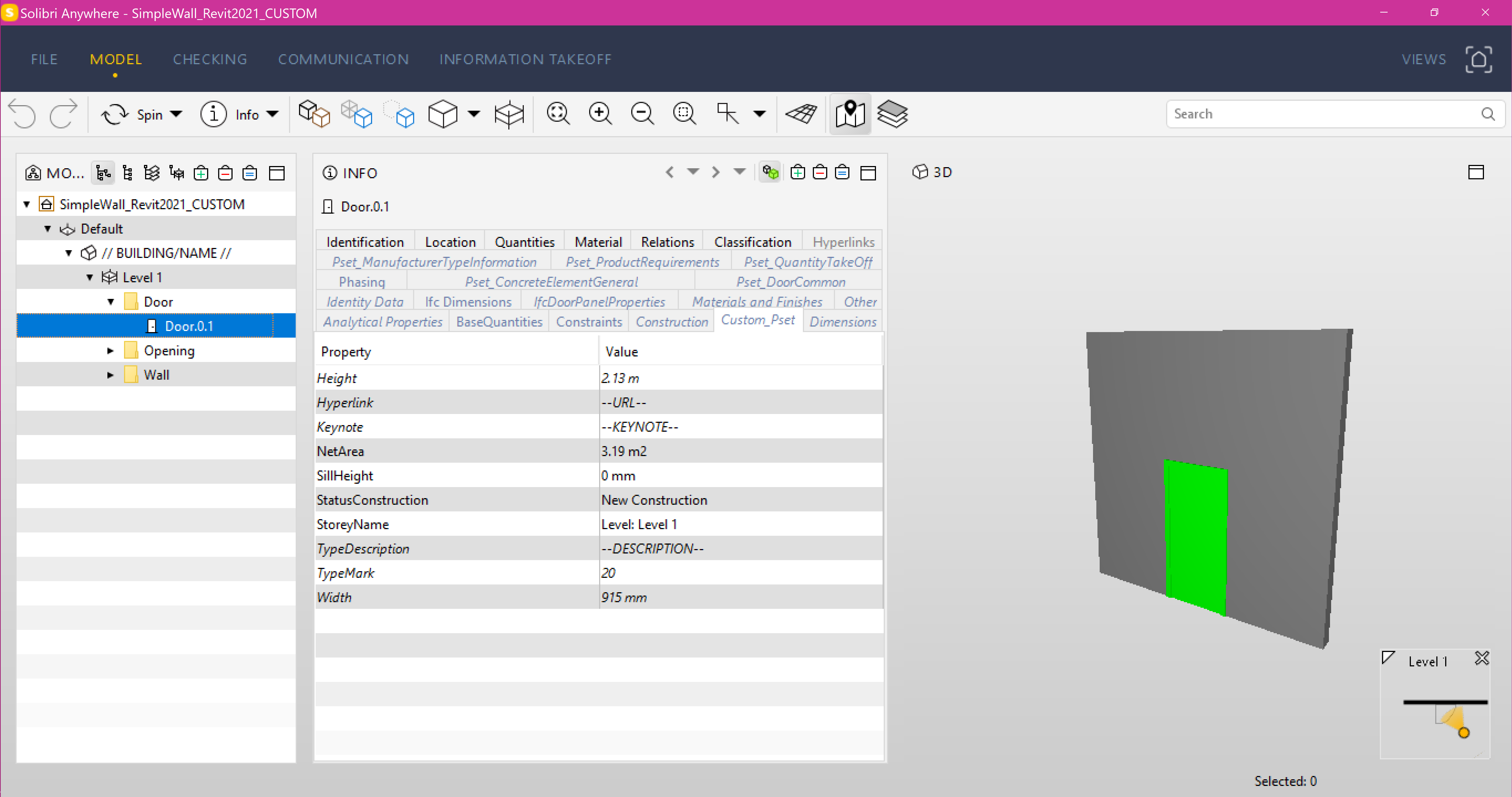Image resolution: width=1512 pixels, height=797 pixels.
Task: Open the Spin mode dropdown
Action: pyautogui.click(x=176, y=114)
